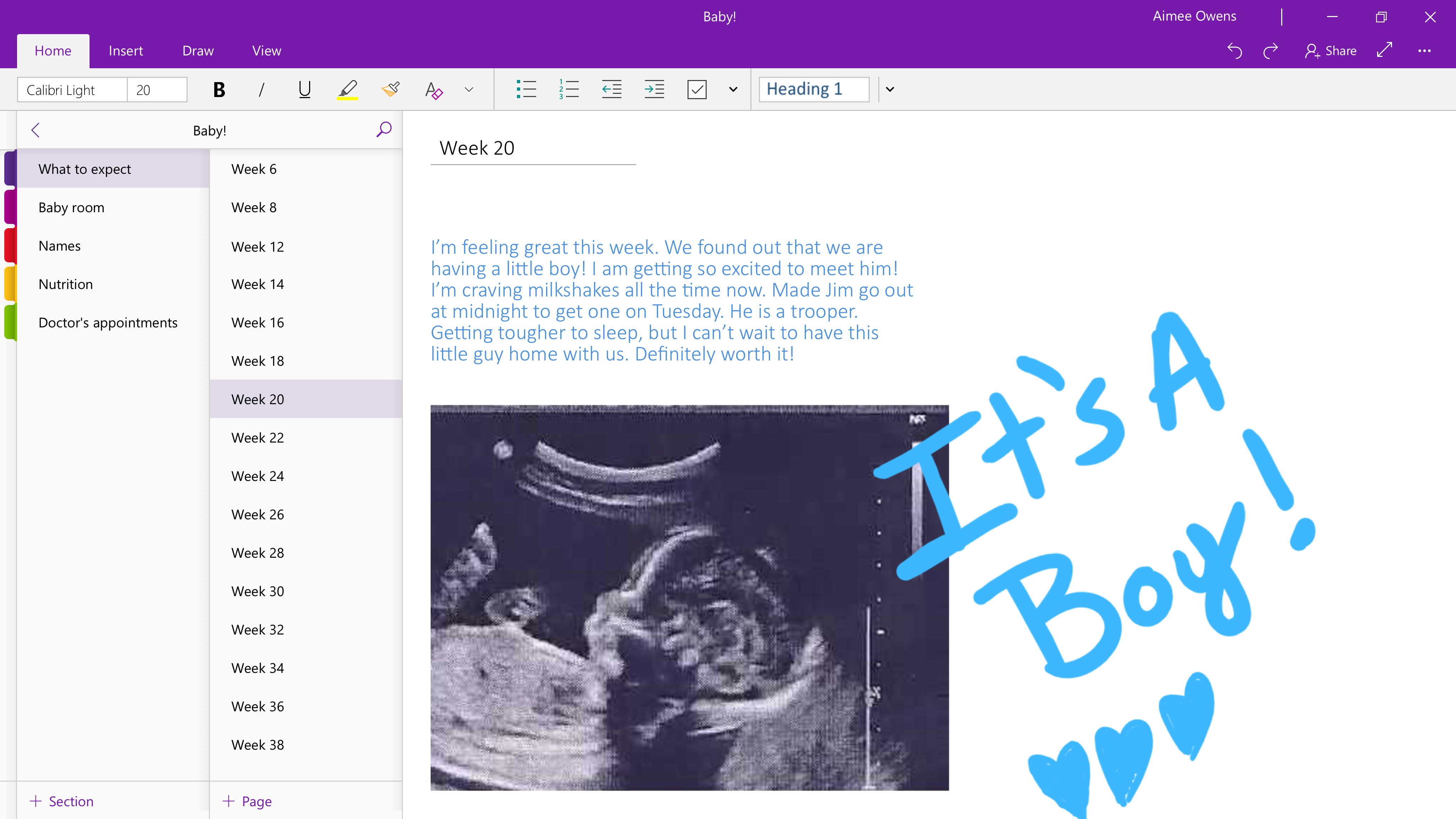
Task: Open the Insert ribbon tab
Action: coord(125,50)
